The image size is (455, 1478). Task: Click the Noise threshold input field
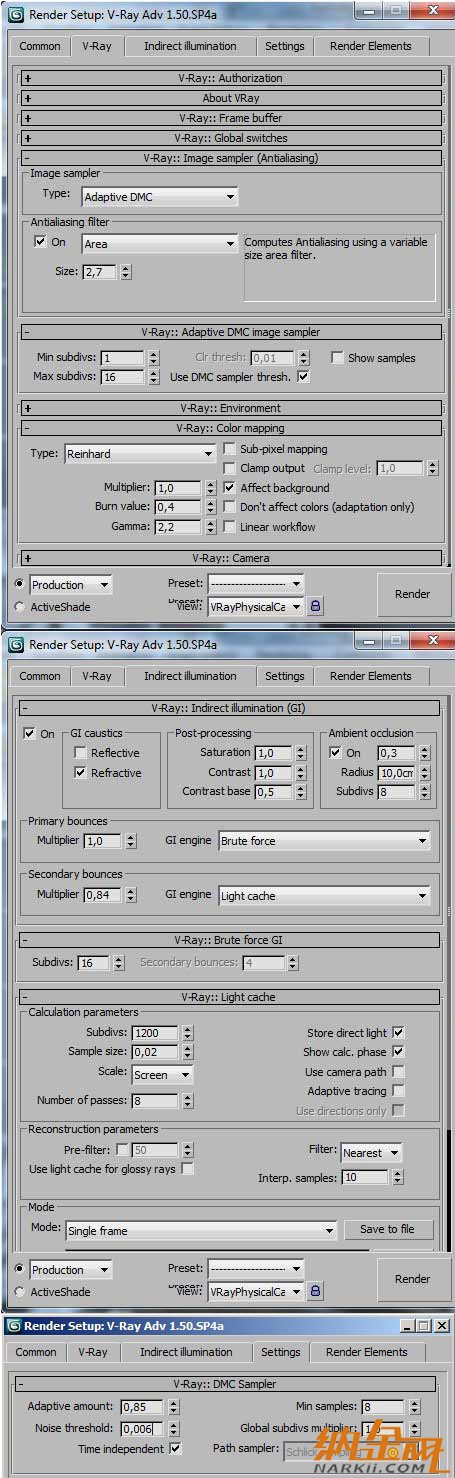click(x=143, y=1428)
